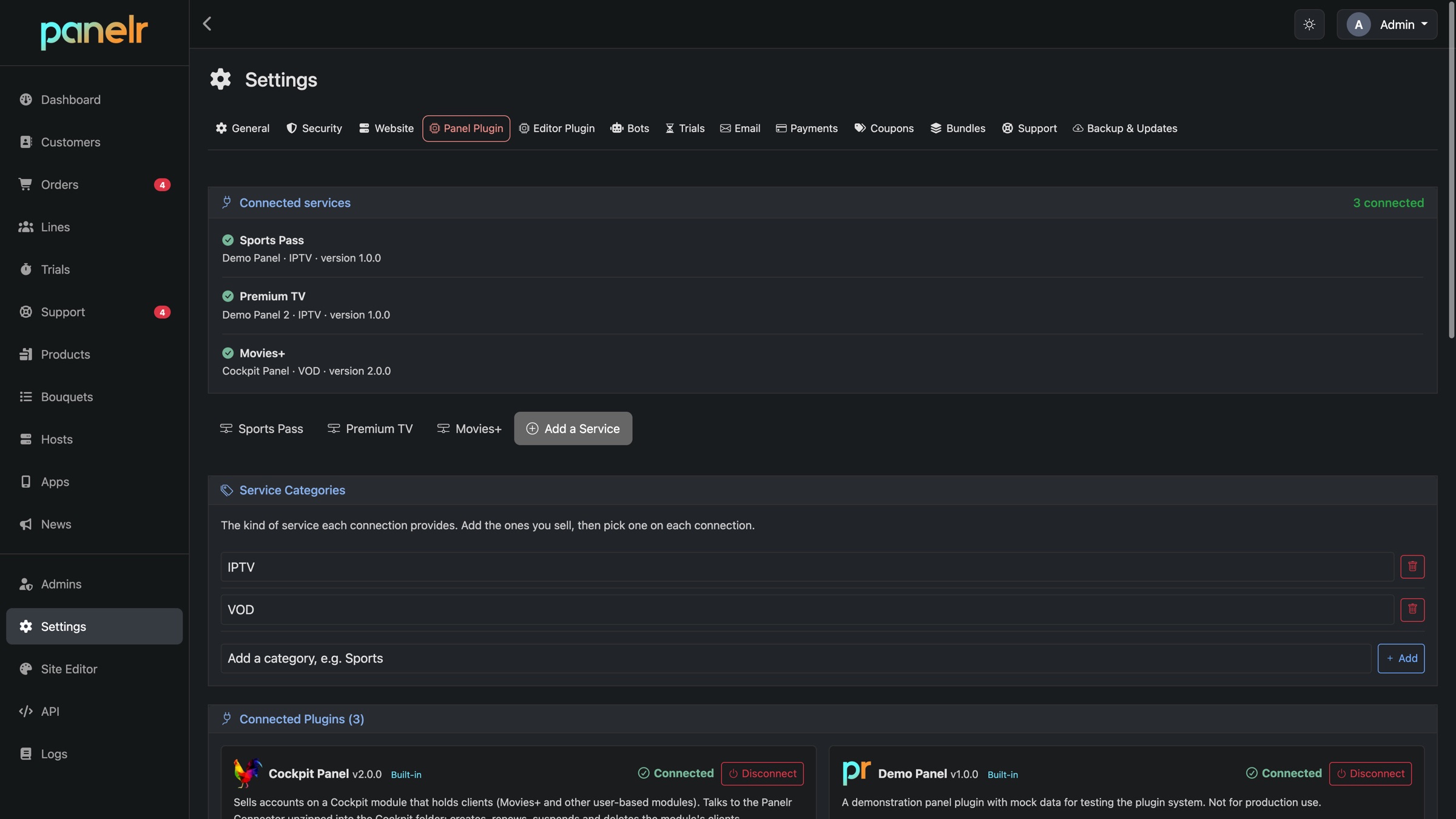Click the Demo Panel pr logo
The width and height of the screenshot is (1456, 819).
pyautogui.click(x=857, y=773)
